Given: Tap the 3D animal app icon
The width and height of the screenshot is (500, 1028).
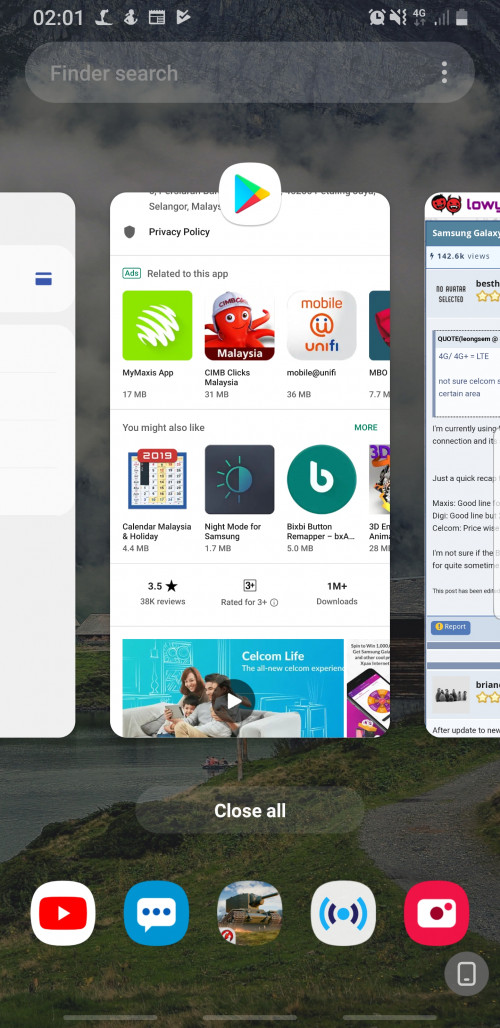Looking at the screenshot, I should [x=379, y=479].
